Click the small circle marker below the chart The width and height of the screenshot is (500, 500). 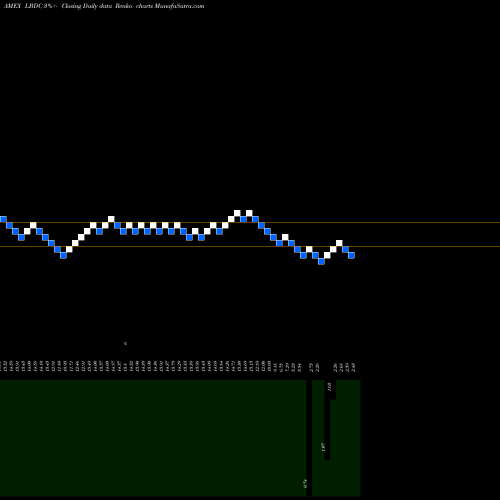[125, 343]
